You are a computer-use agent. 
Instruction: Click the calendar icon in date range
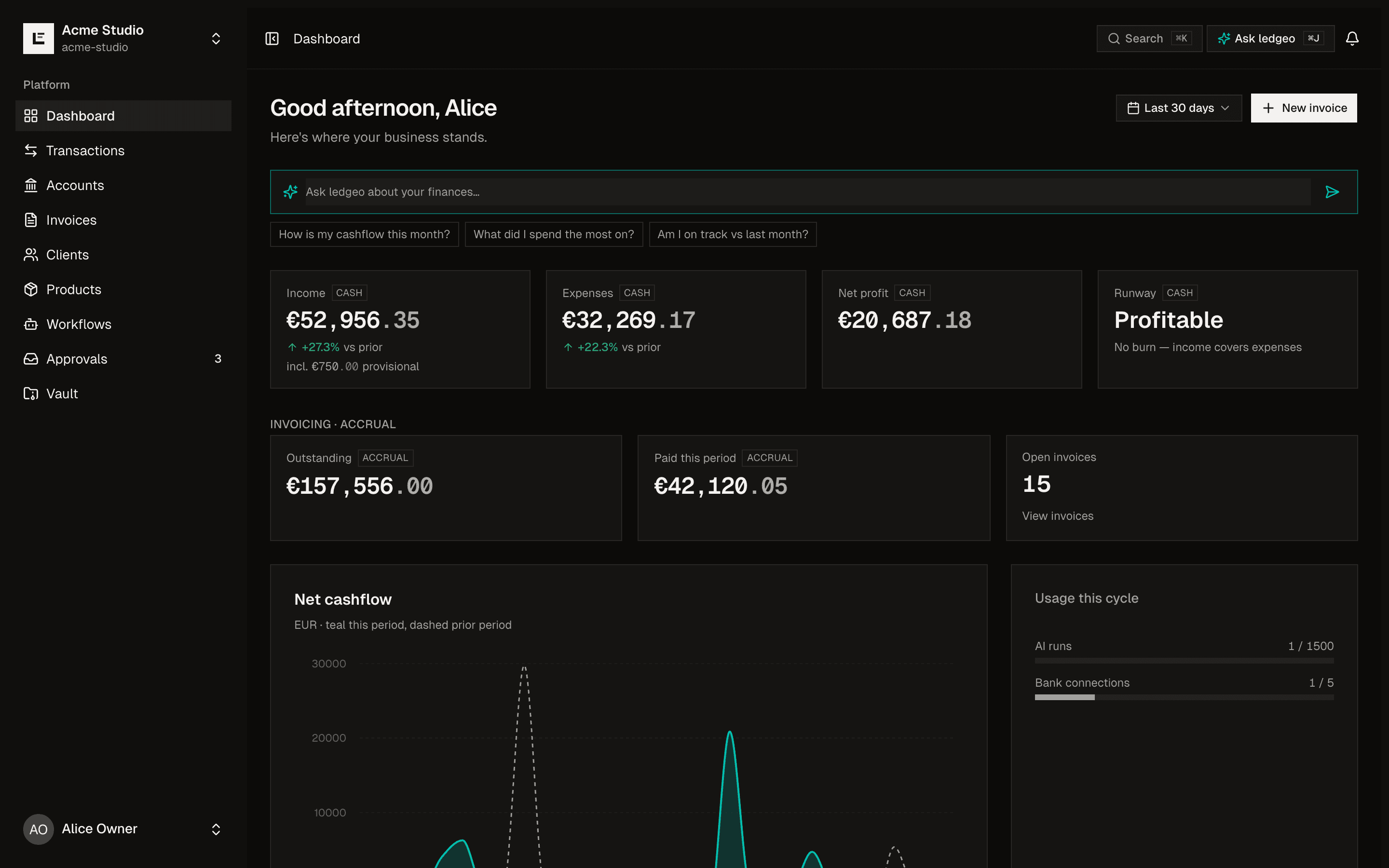tap(1133, 108)
